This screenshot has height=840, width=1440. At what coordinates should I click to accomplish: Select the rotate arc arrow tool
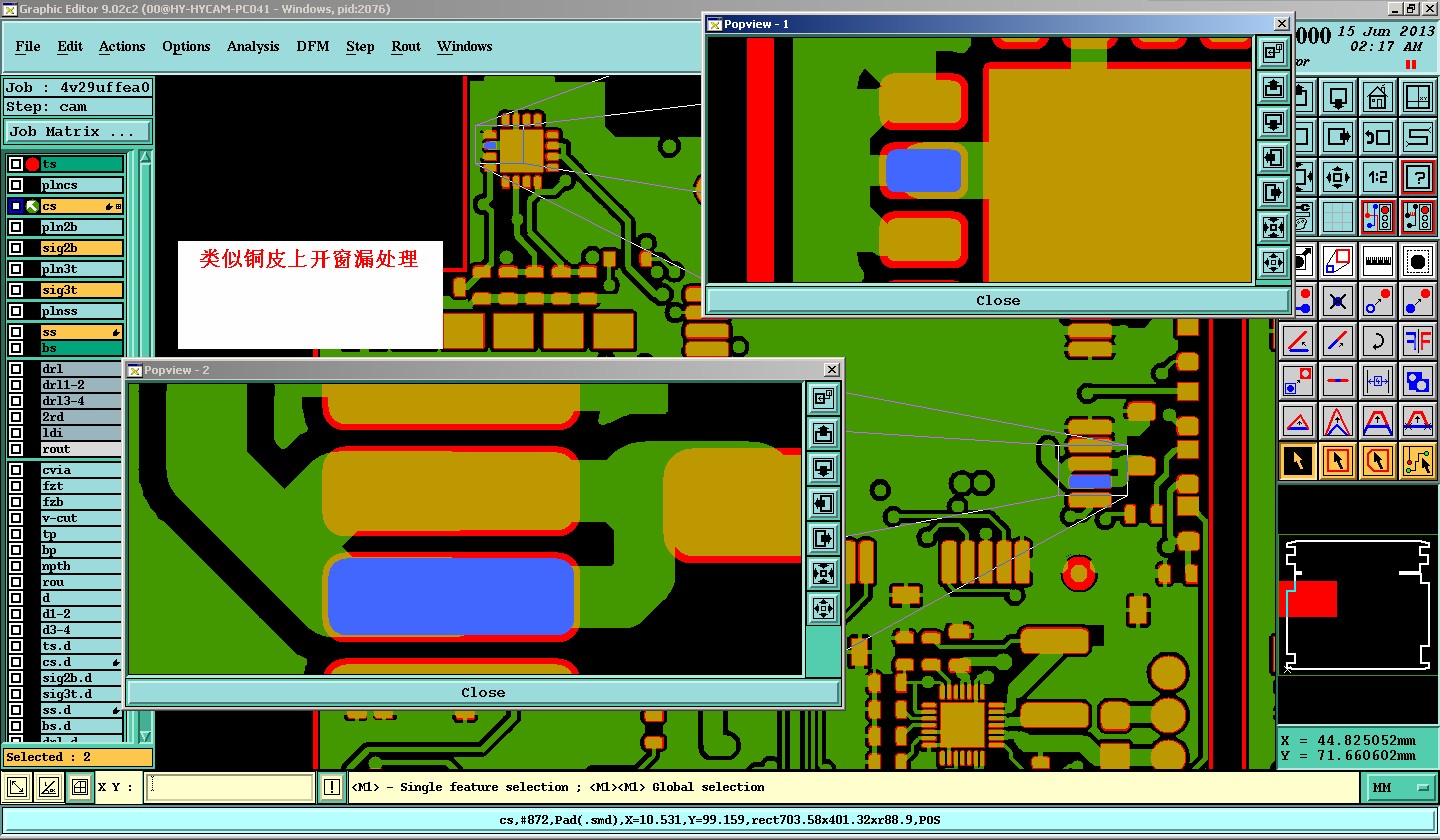click(1378, 341)
